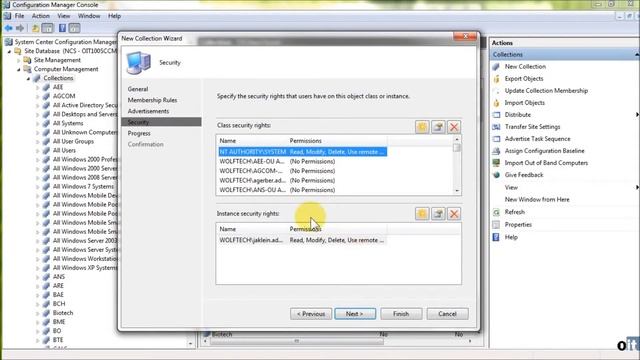640x360 pixels.
Task: Expand the All Systems collection node
Action: click(x=38, y=123)
